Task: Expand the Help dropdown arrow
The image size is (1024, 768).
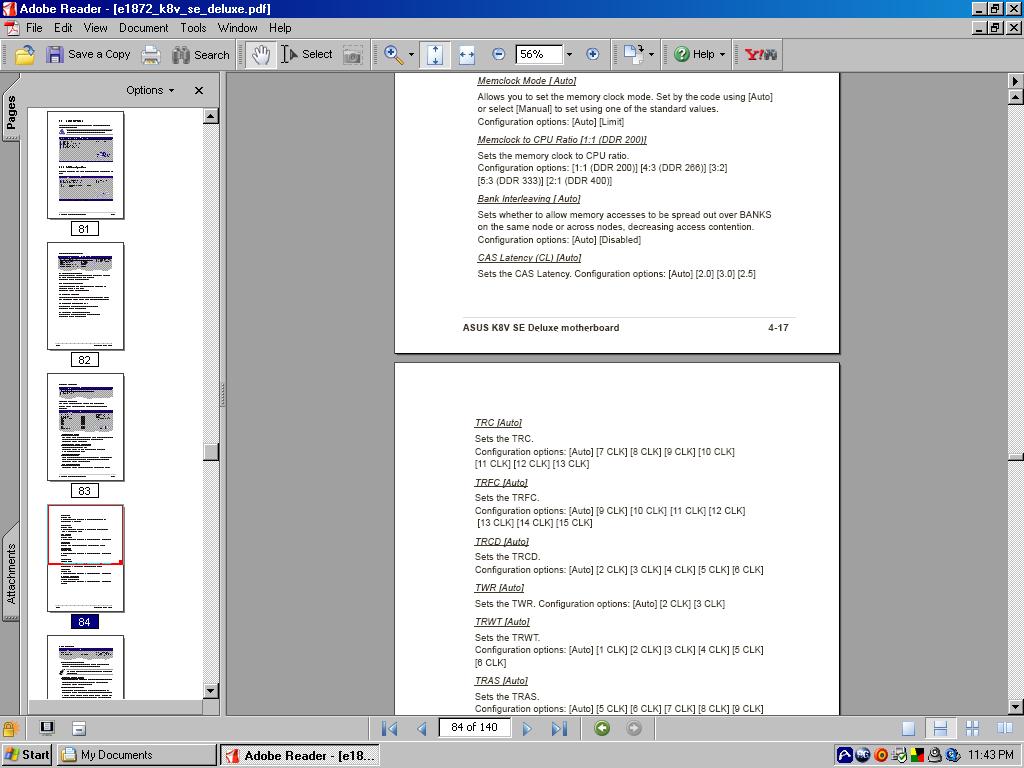Action: [722, 55]
